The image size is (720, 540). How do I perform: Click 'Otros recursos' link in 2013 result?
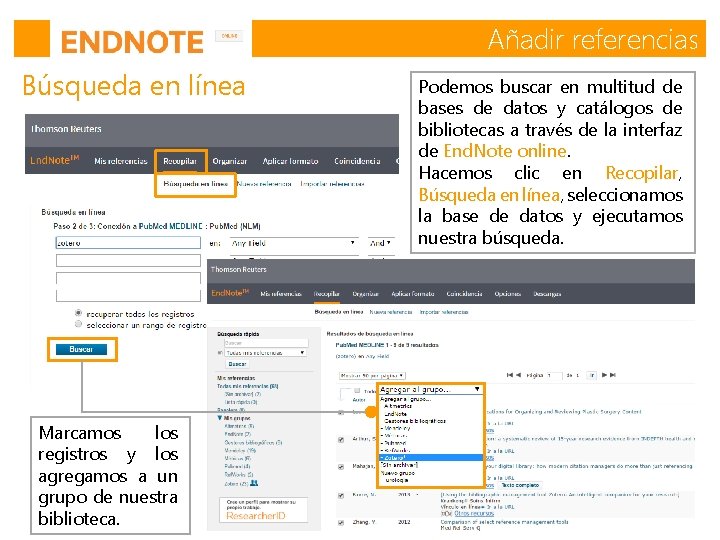tap(474, 513)
